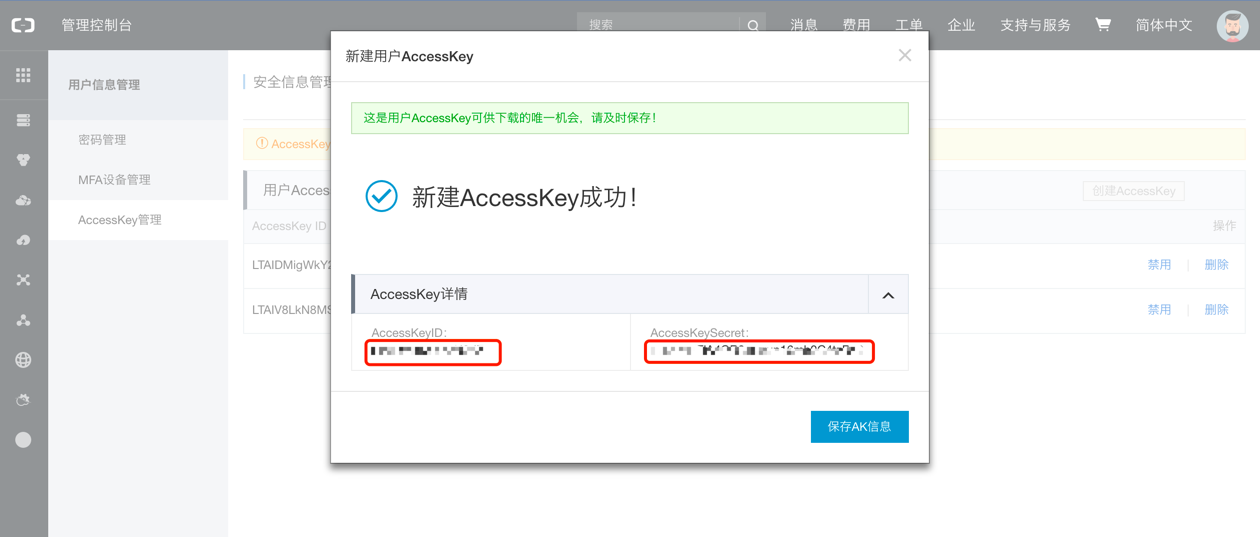Select MFA设备管理 in the sidebar
This screenshot has width=1260, height=537.
(x=114, y=180)
